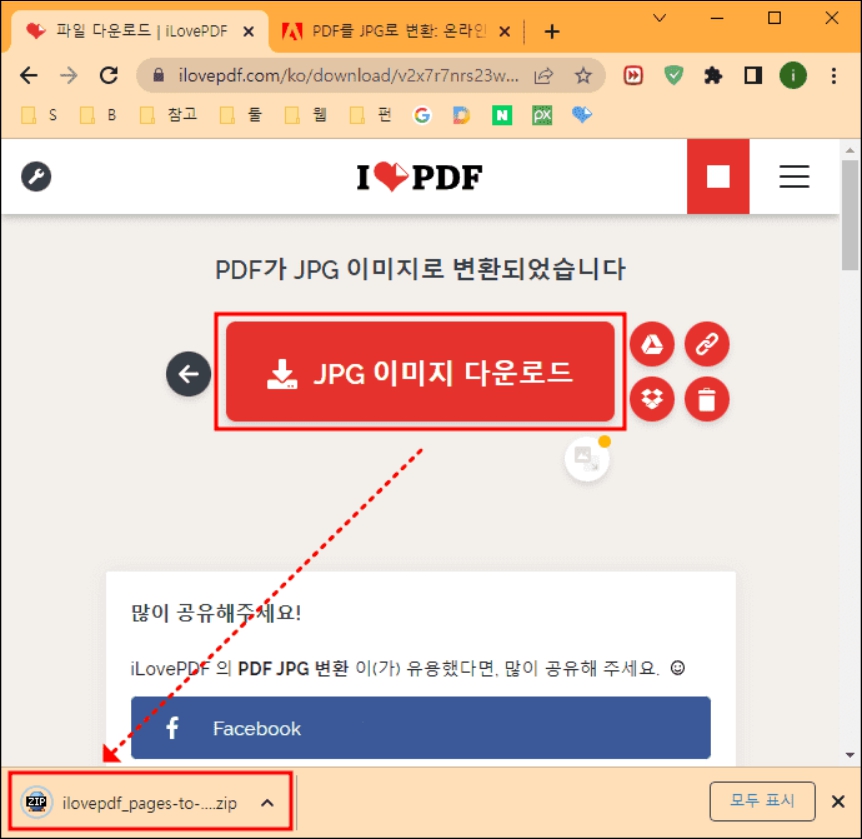Go forward in browser history
The height and width of the screenshot is (839, 862).
point(69,75)
